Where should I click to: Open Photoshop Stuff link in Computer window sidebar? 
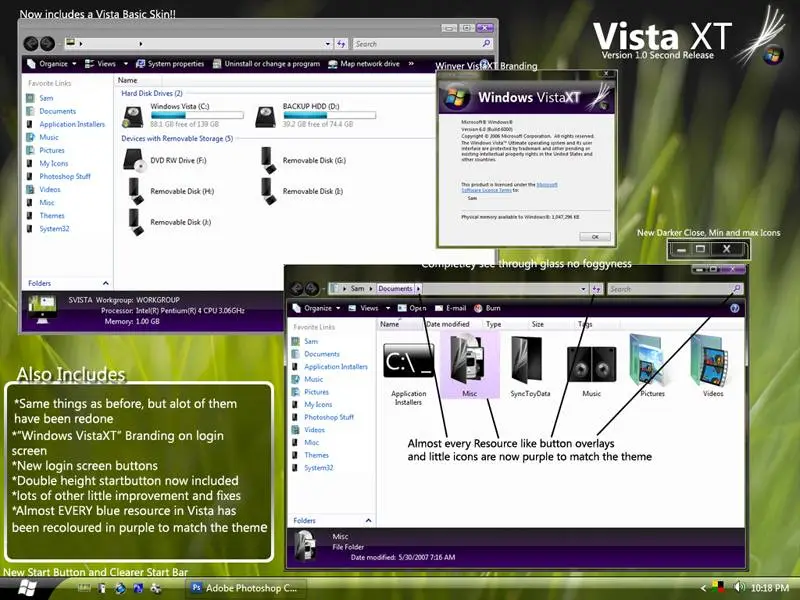pos(65,177)
